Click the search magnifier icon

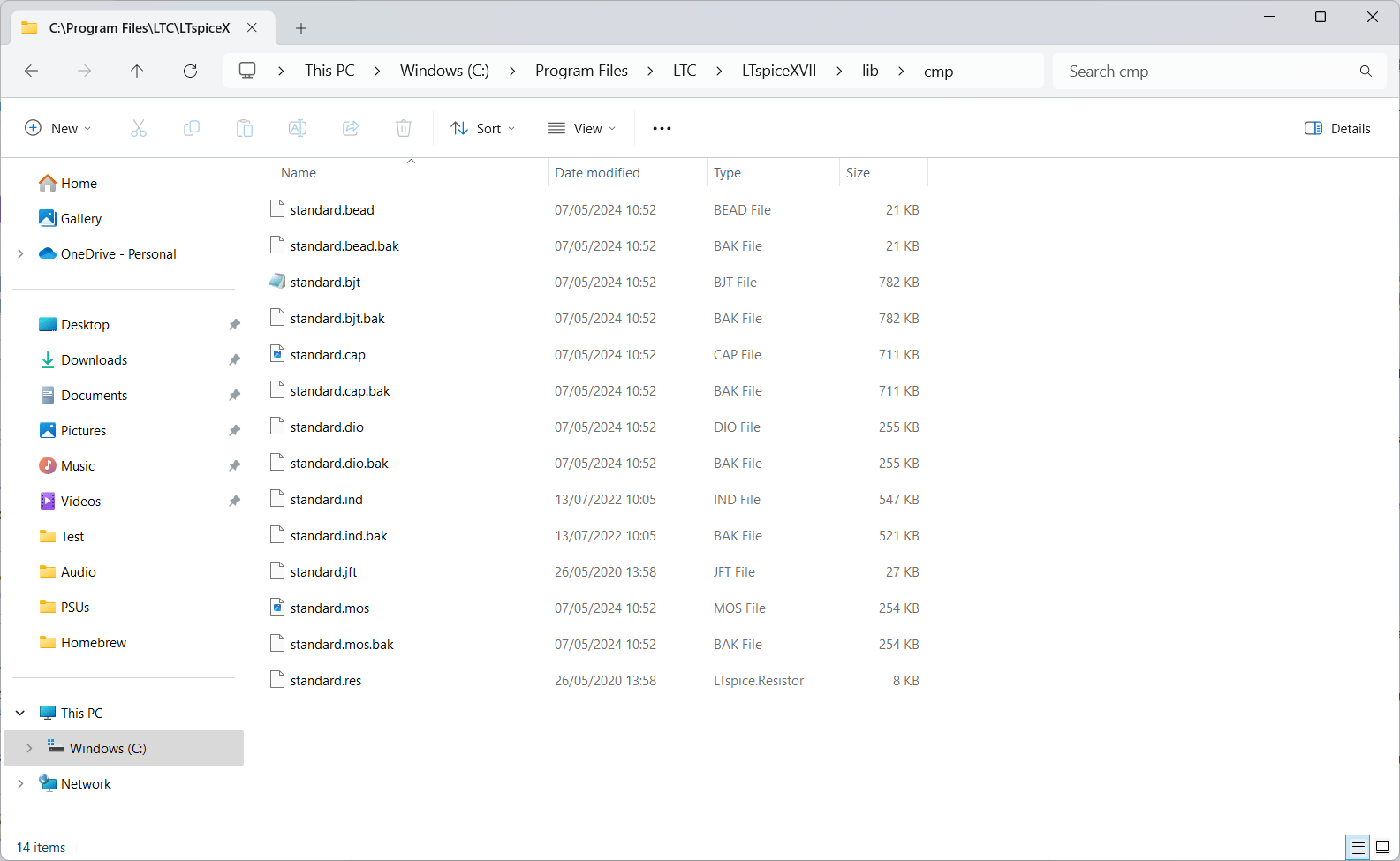pos(1366,72)
